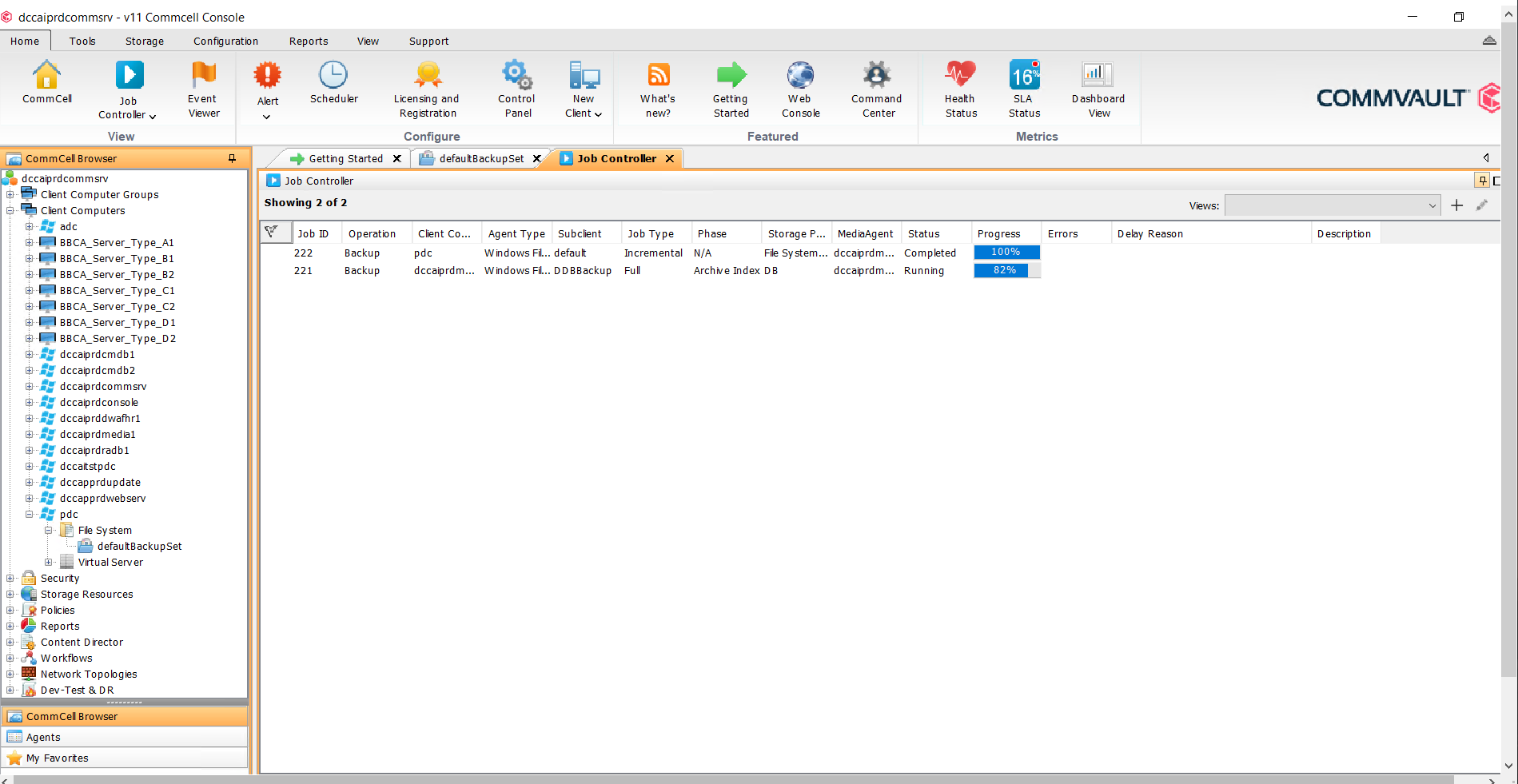1518x784 pixels.
Task: Pin the CommCell Browser pane
Action: pos(232,158)
